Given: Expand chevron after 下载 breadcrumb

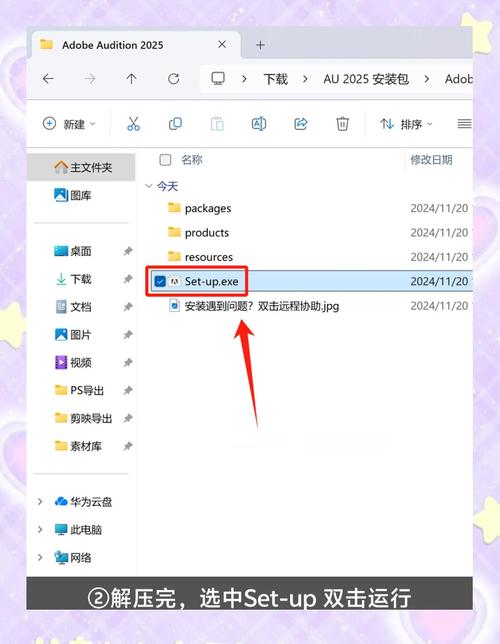Looking at the screenshot, I should 305,79.
